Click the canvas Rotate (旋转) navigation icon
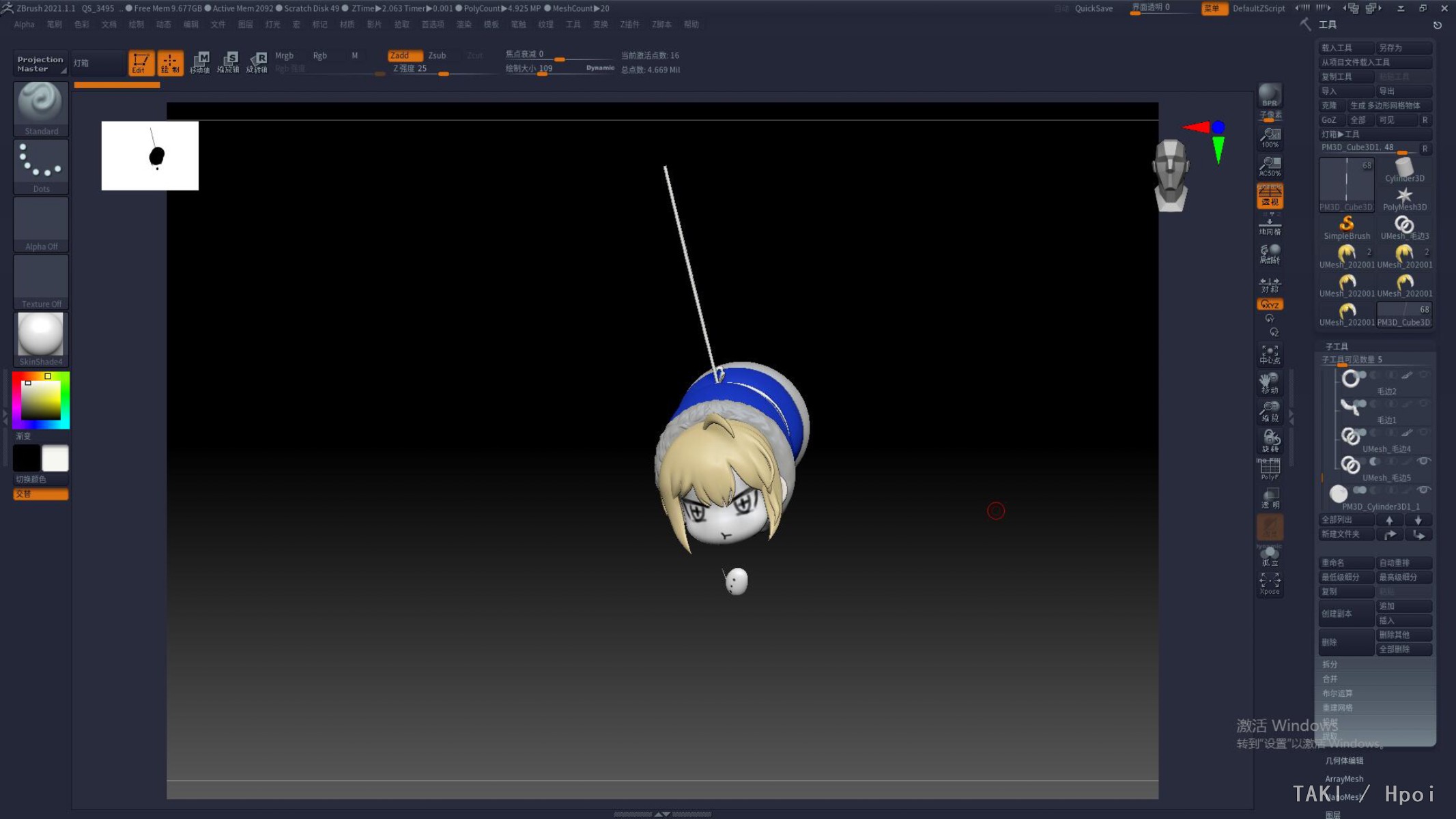The image size is (1456, 819). 1270,441
